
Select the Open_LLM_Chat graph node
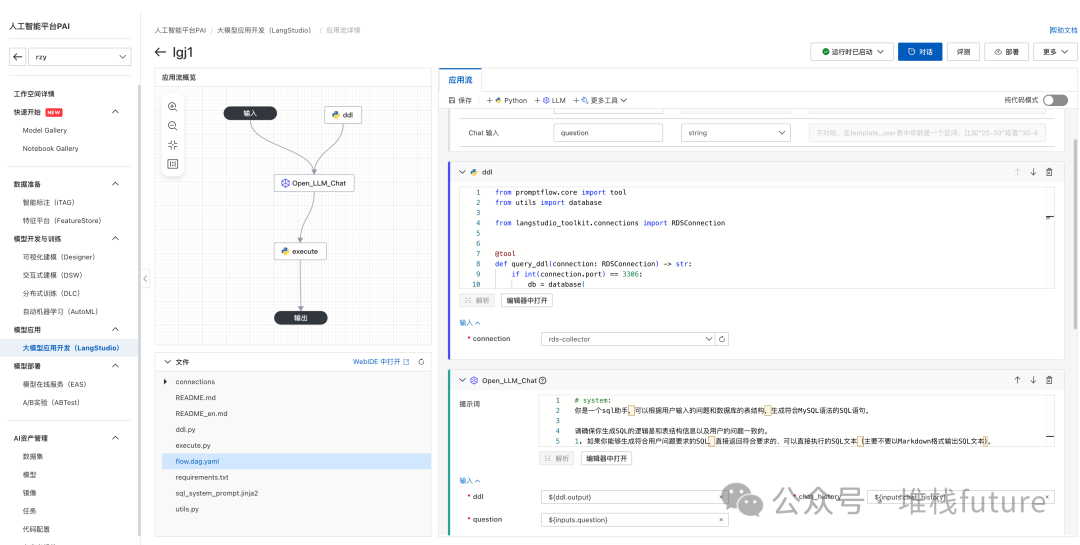pyautogui.click(x=314, y=183)
